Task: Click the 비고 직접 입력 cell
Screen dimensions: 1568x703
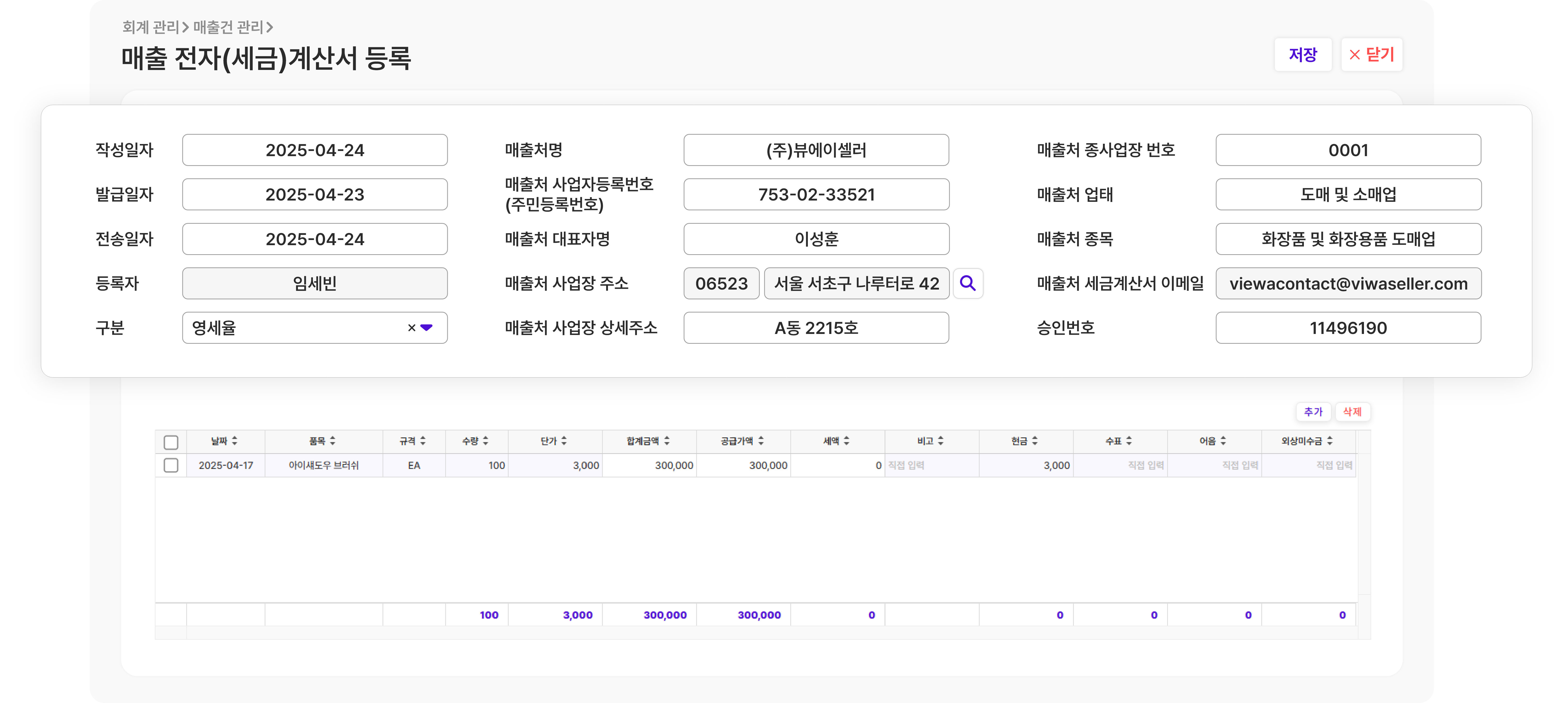Action: click(x=932, y=465)
